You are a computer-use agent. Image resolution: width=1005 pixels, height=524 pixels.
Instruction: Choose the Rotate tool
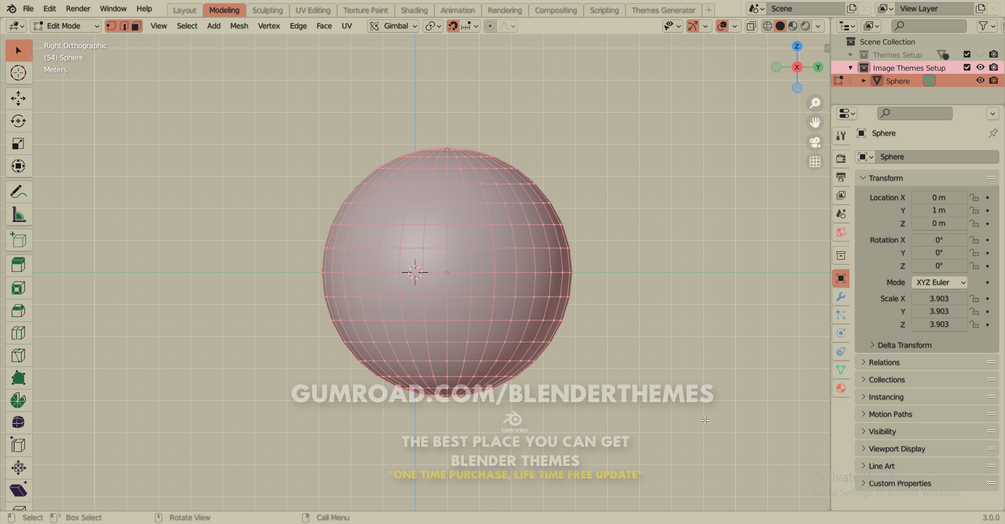pyautogui.click(x=19, y=121)
